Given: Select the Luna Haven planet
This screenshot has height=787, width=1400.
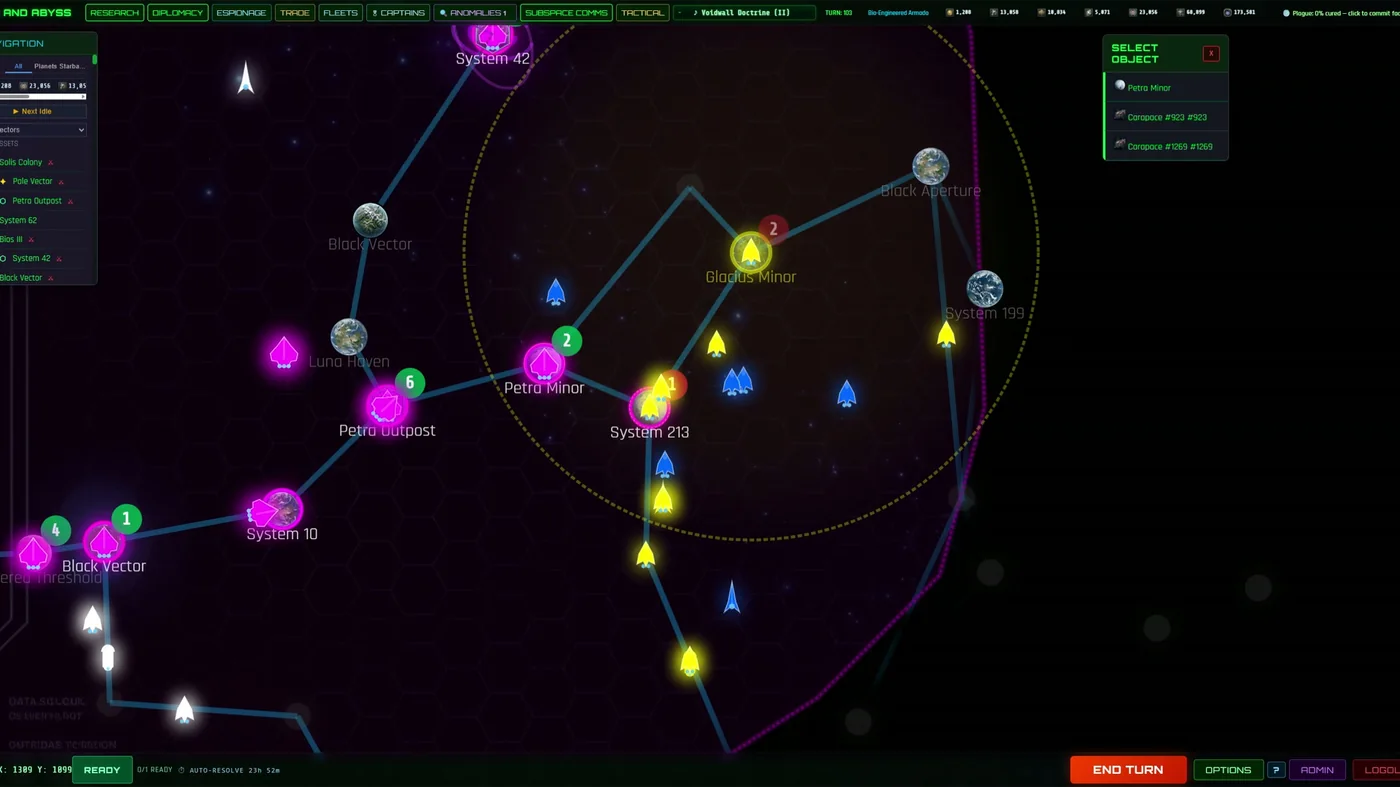Looking at the screenshot, I should point(349,337).
